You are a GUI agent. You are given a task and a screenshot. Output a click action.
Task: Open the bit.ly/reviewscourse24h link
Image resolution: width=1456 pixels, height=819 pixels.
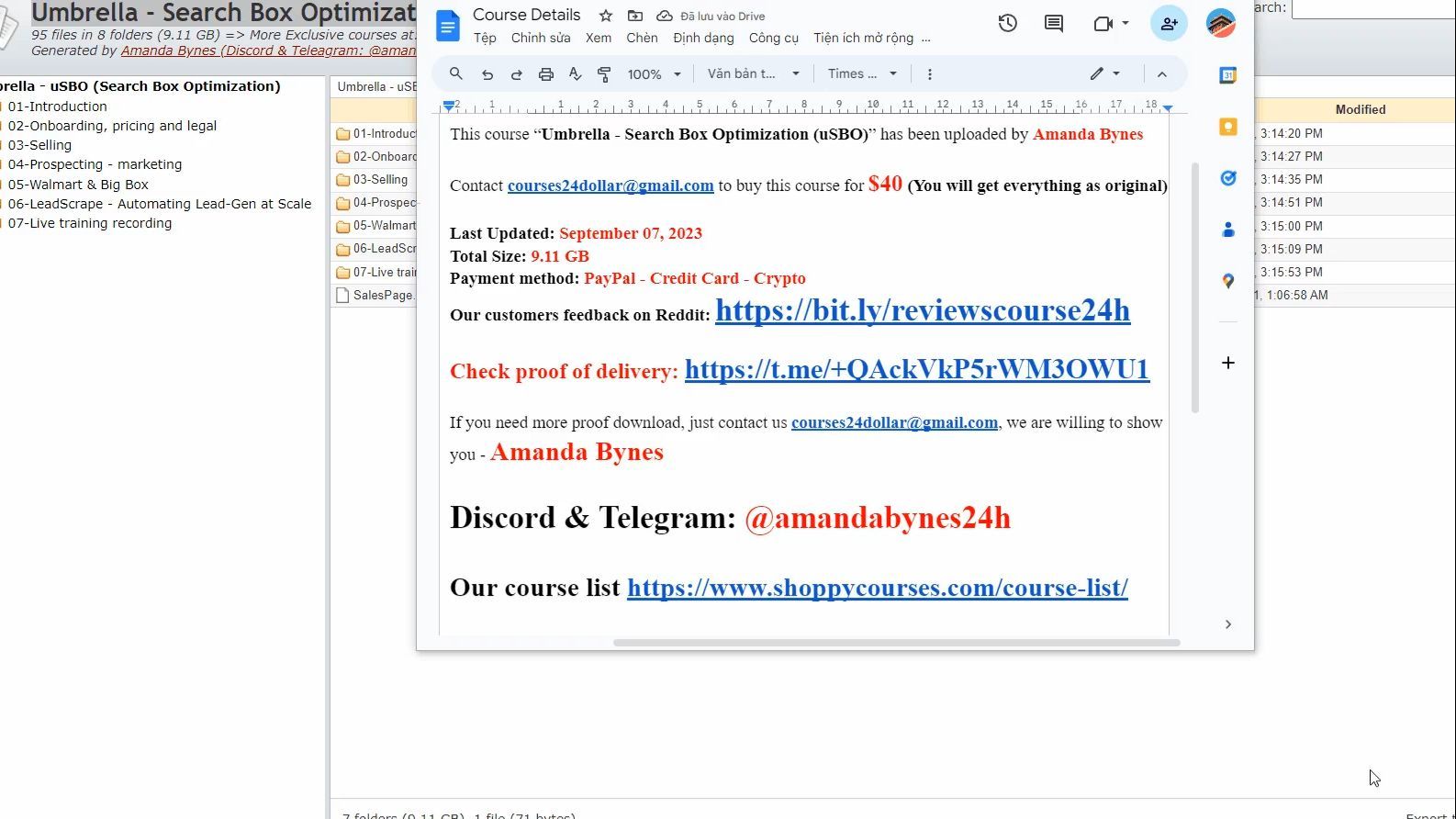click(923, 310)
